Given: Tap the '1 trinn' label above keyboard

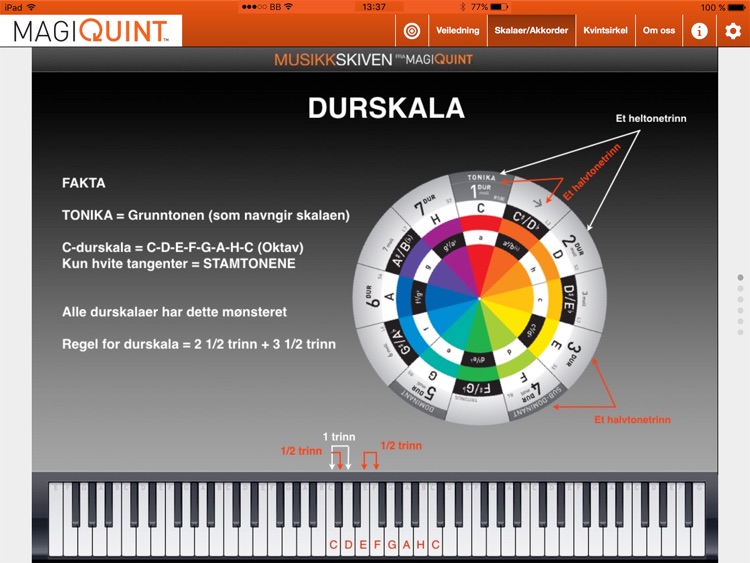Looking at the screenshot, I should [x=339, y=437].
